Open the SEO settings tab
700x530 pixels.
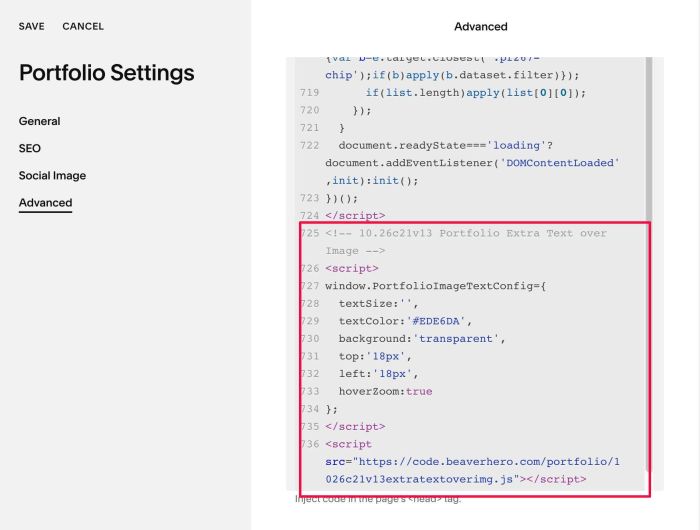pyautogui.click(x=29, y=148)
